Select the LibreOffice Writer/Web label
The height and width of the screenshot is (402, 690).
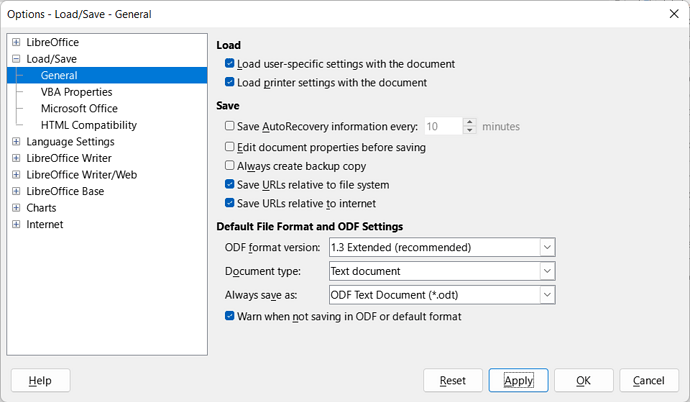[x=81, y=175]
